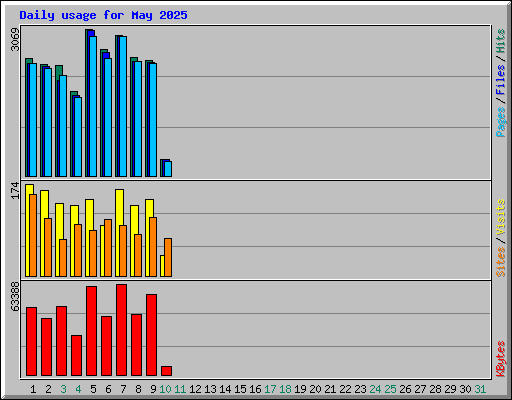Click the orange Sites bar for day 6
This screenshot has width=512, height=400.
108,248
